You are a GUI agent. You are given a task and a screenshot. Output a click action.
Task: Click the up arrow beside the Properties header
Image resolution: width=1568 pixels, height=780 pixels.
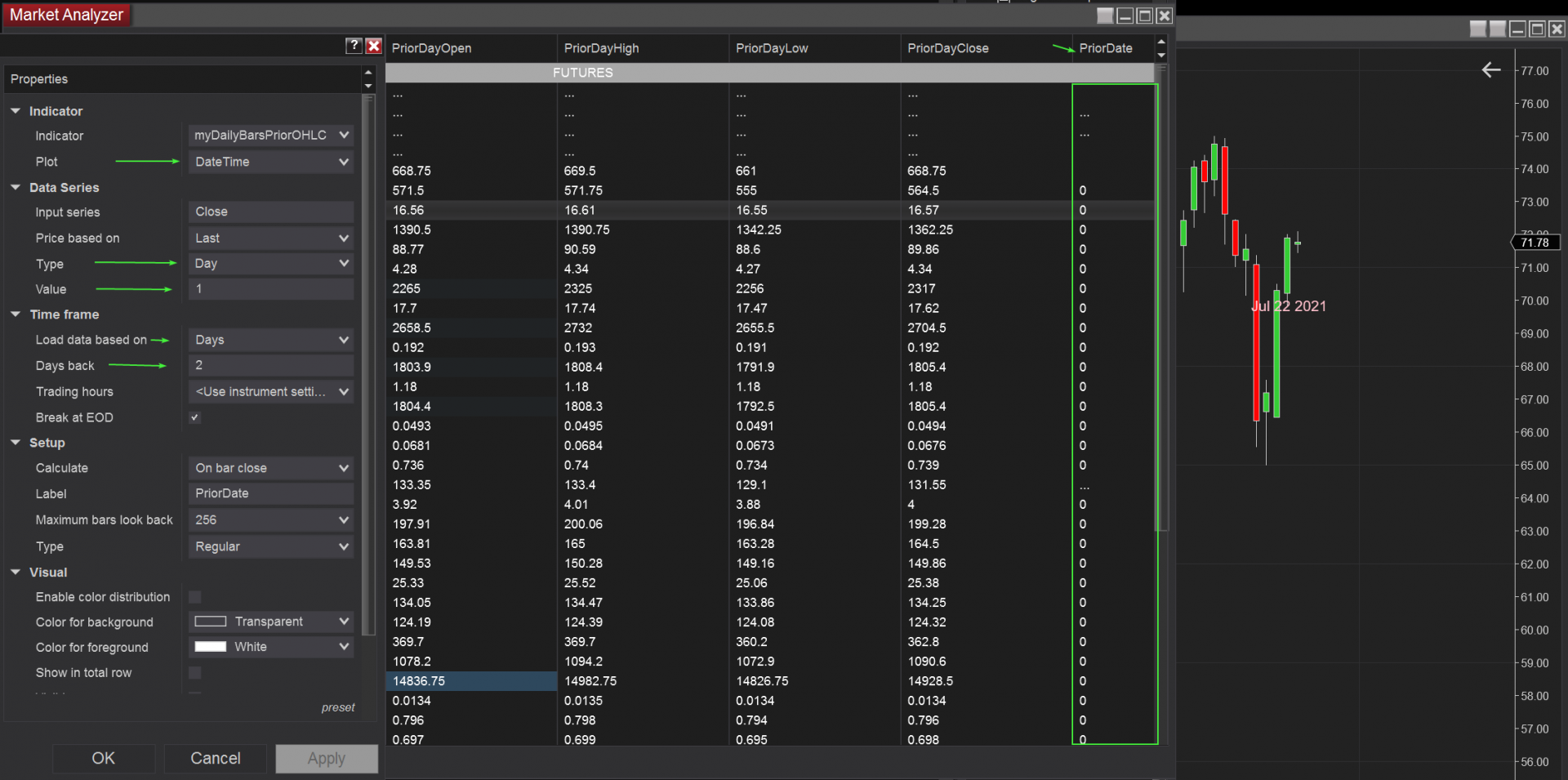coord(368,72)
